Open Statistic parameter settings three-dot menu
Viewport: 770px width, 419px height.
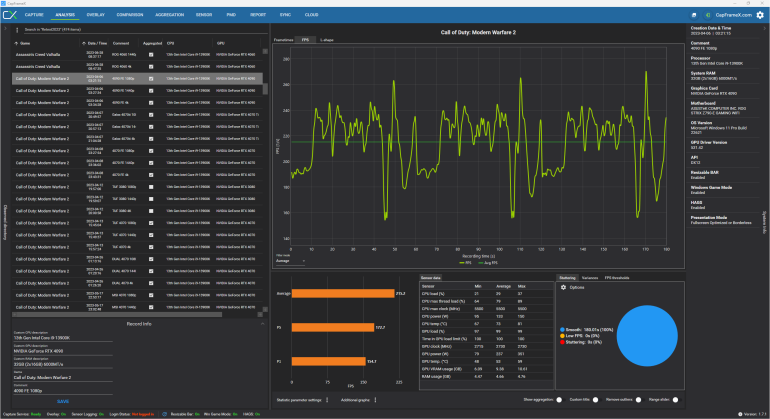pyautogui.click(x=327, y=400)
